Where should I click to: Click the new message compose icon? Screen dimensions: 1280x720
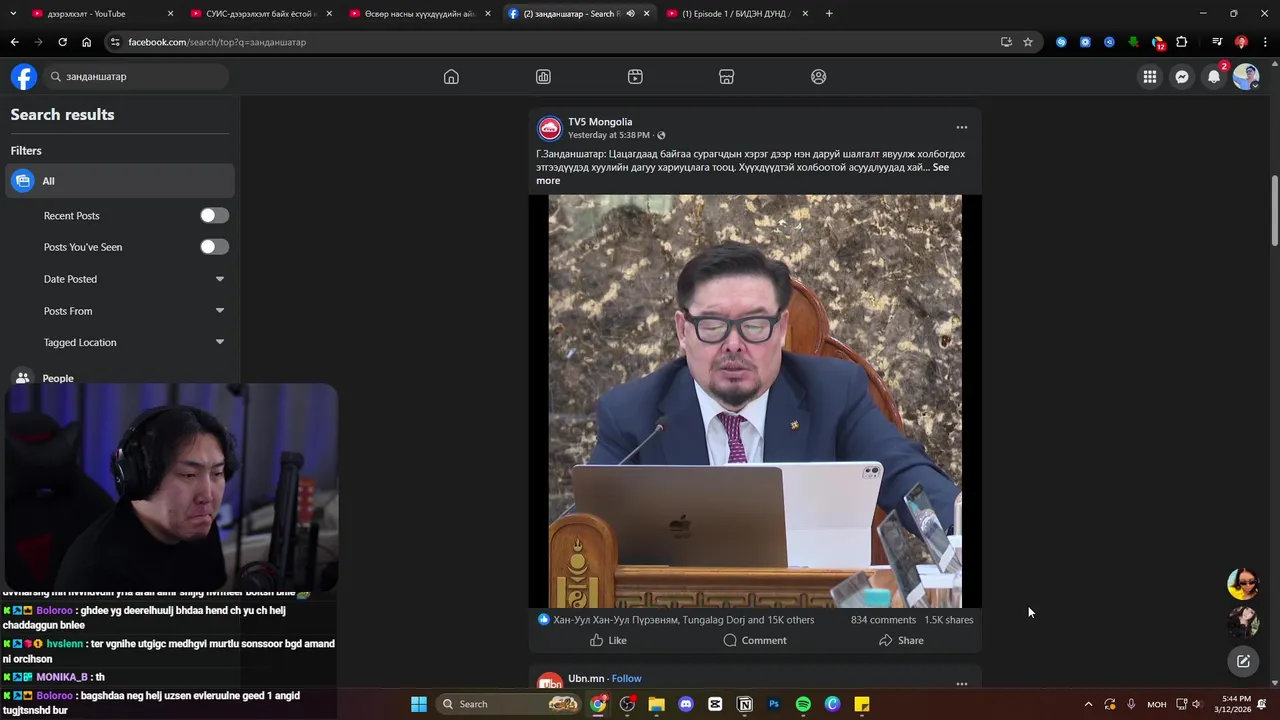pyautogui.click(x=1243, y=661)
